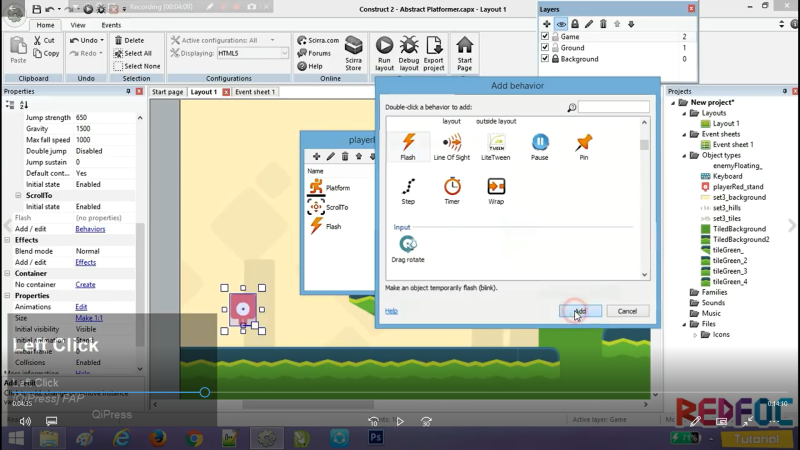Click Export project icon
800x450 pixels.
coord(434,54)
